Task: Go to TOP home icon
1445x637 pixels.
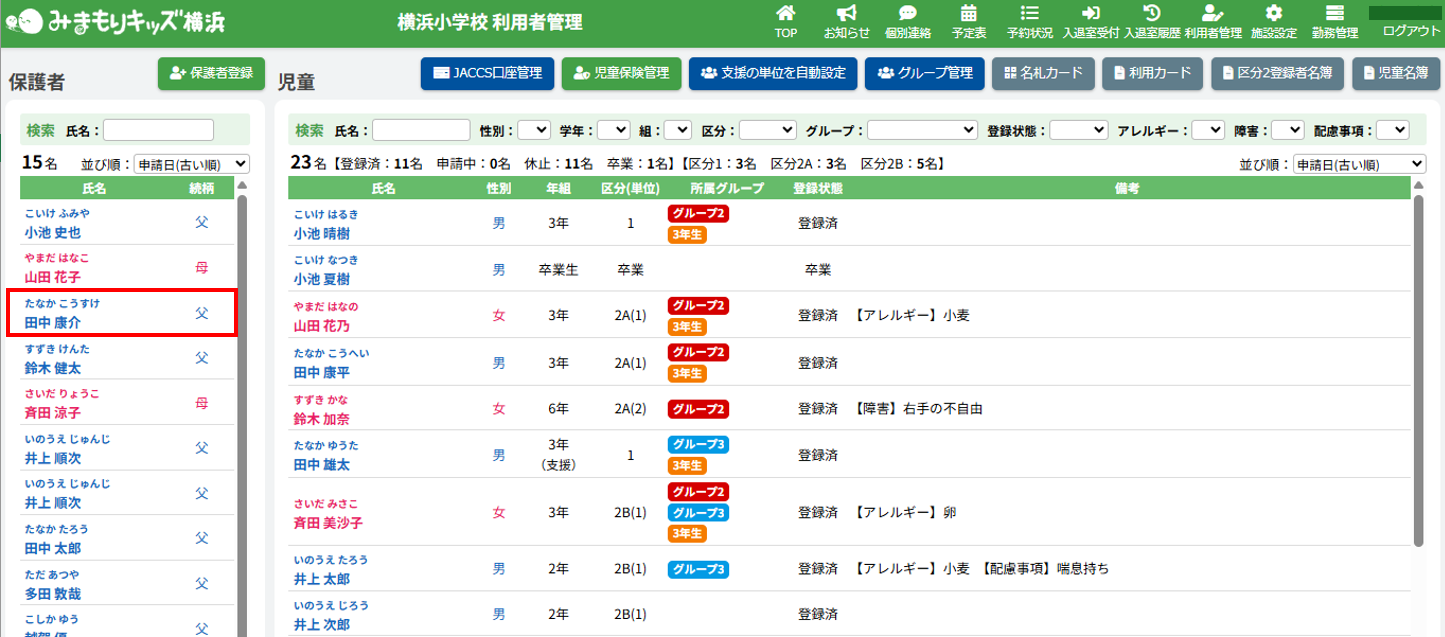Action: tap(786, 14)
